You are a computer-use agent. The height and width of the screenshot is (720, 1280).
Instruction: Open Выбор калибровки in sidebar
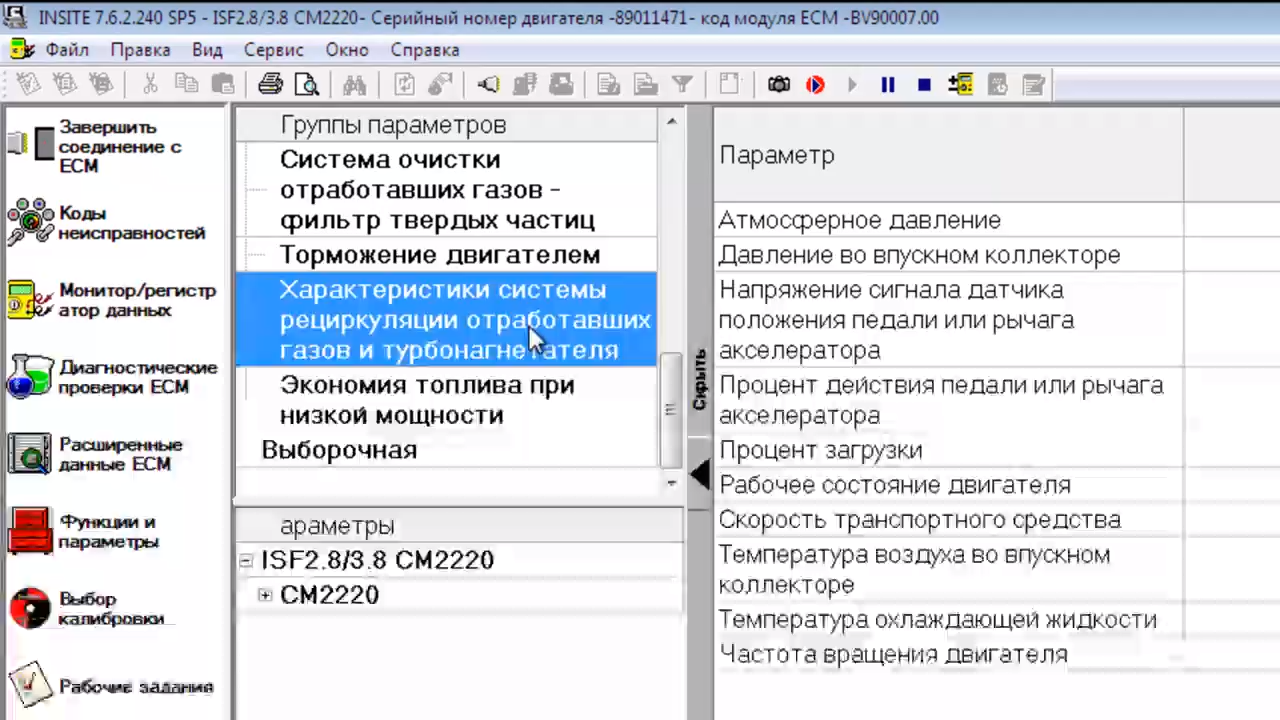tap(85, 608)
